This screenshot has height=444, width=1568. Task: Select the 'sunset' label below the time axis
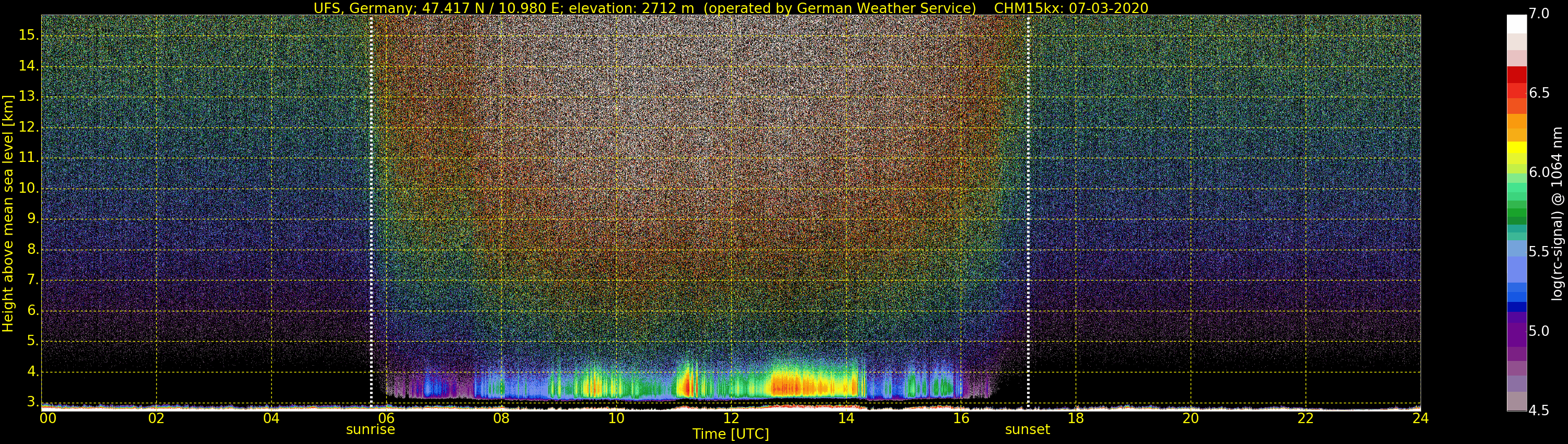tap(1028, 429)
